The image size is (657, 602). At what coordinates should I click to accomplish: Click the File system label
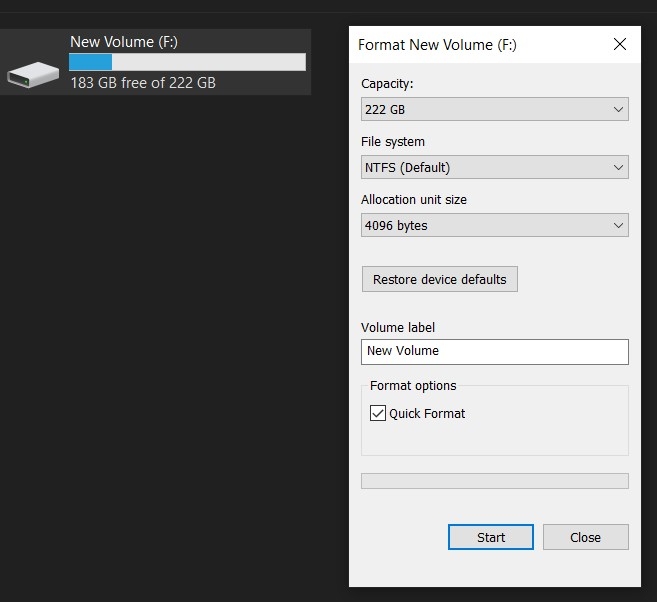pos(393,142)
